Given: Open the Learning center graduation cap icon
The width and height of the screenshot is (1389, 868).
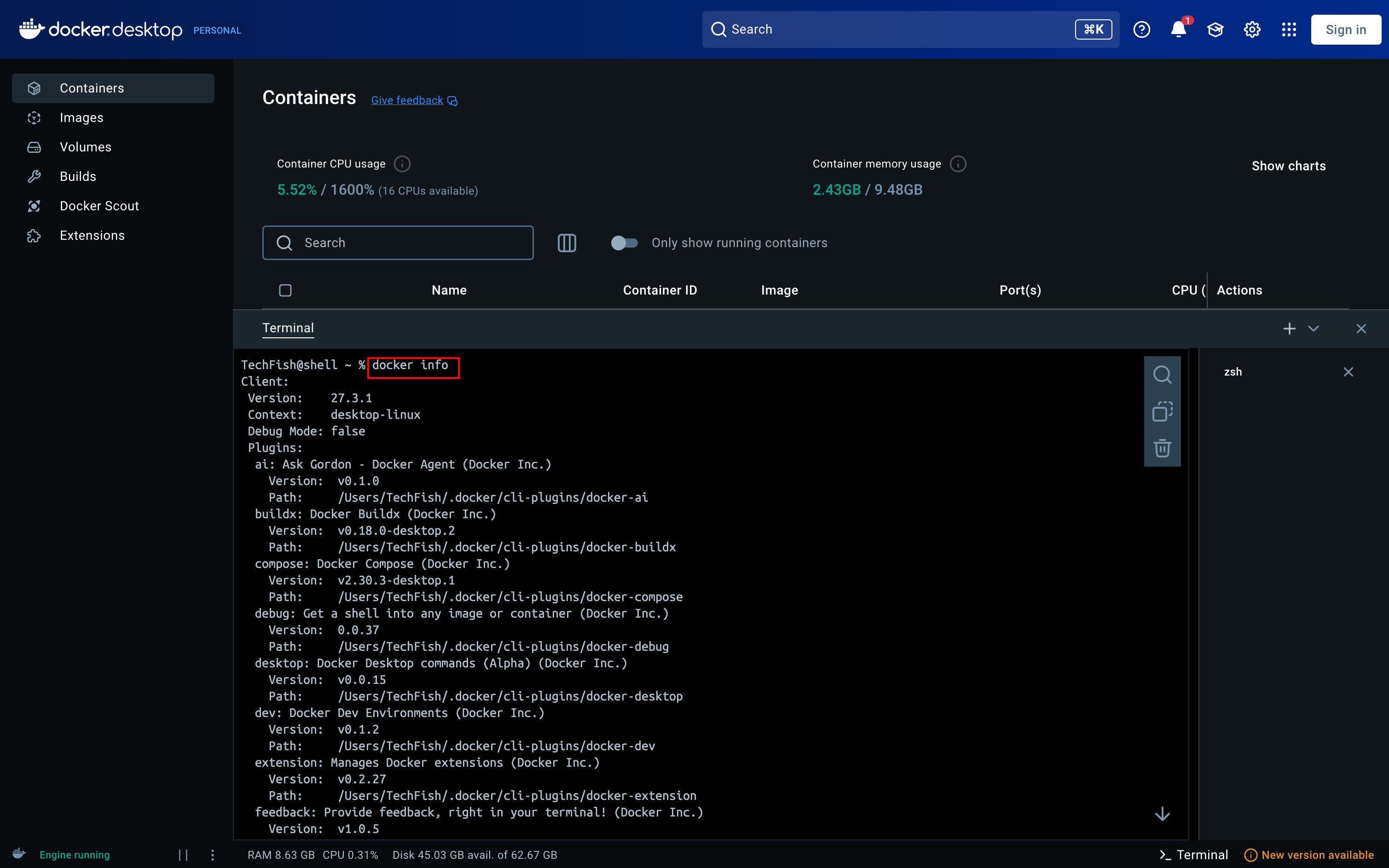Looking at the screenshot, I should [1215, 29].
